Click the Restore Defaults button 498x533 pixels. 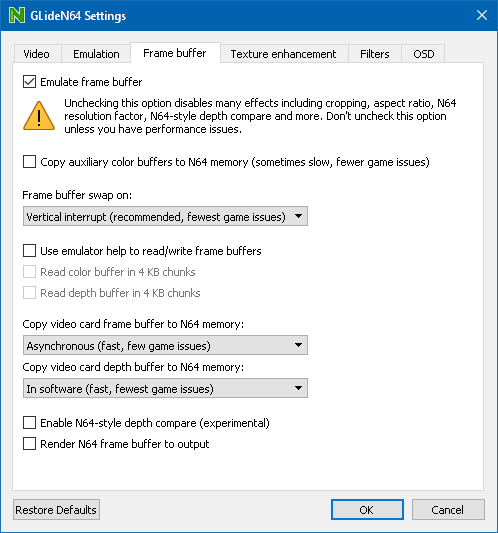point(56,510)
